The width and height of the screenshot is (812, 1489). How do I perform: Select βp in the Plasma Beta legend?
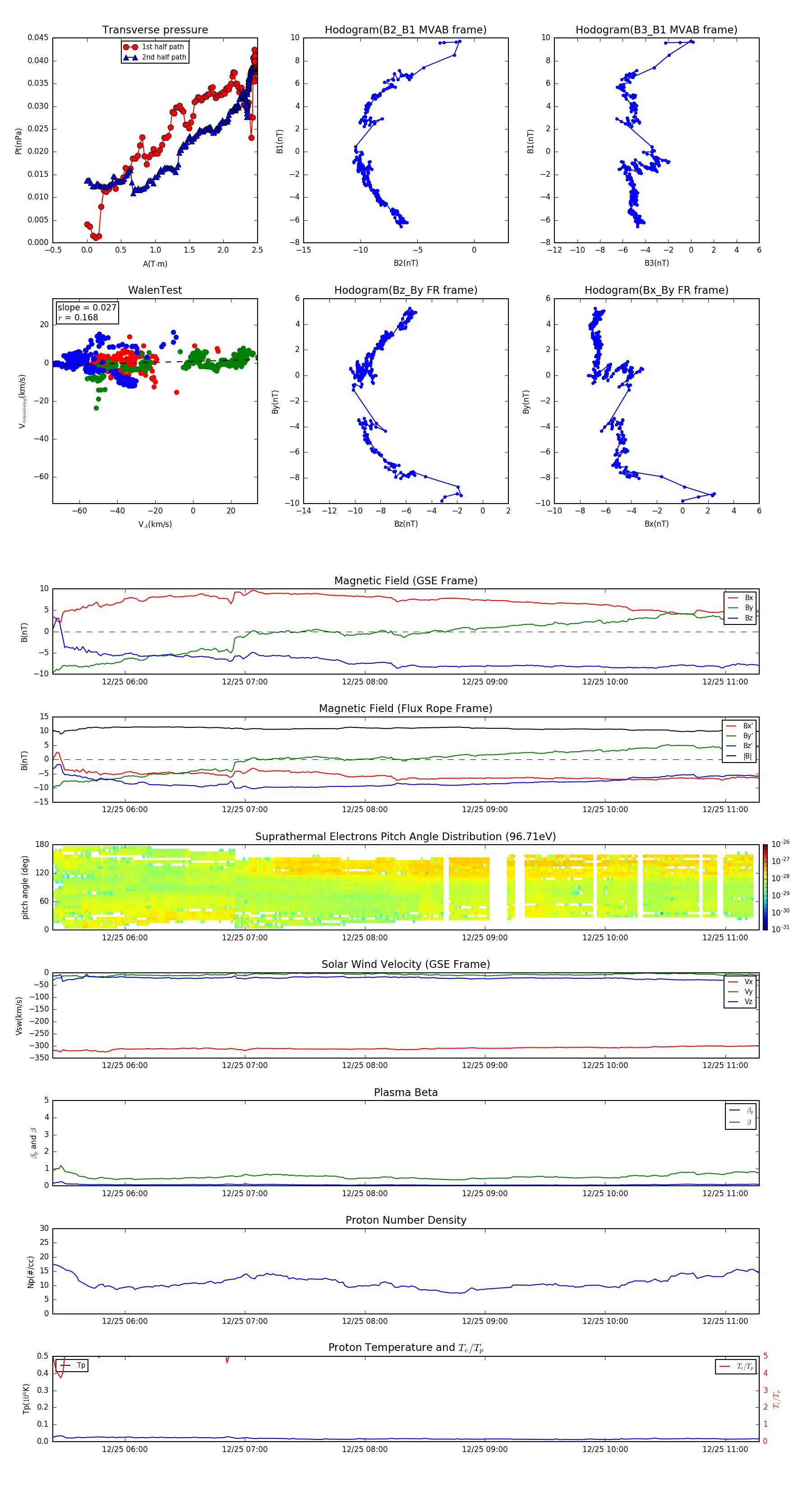coord(741,1110)
